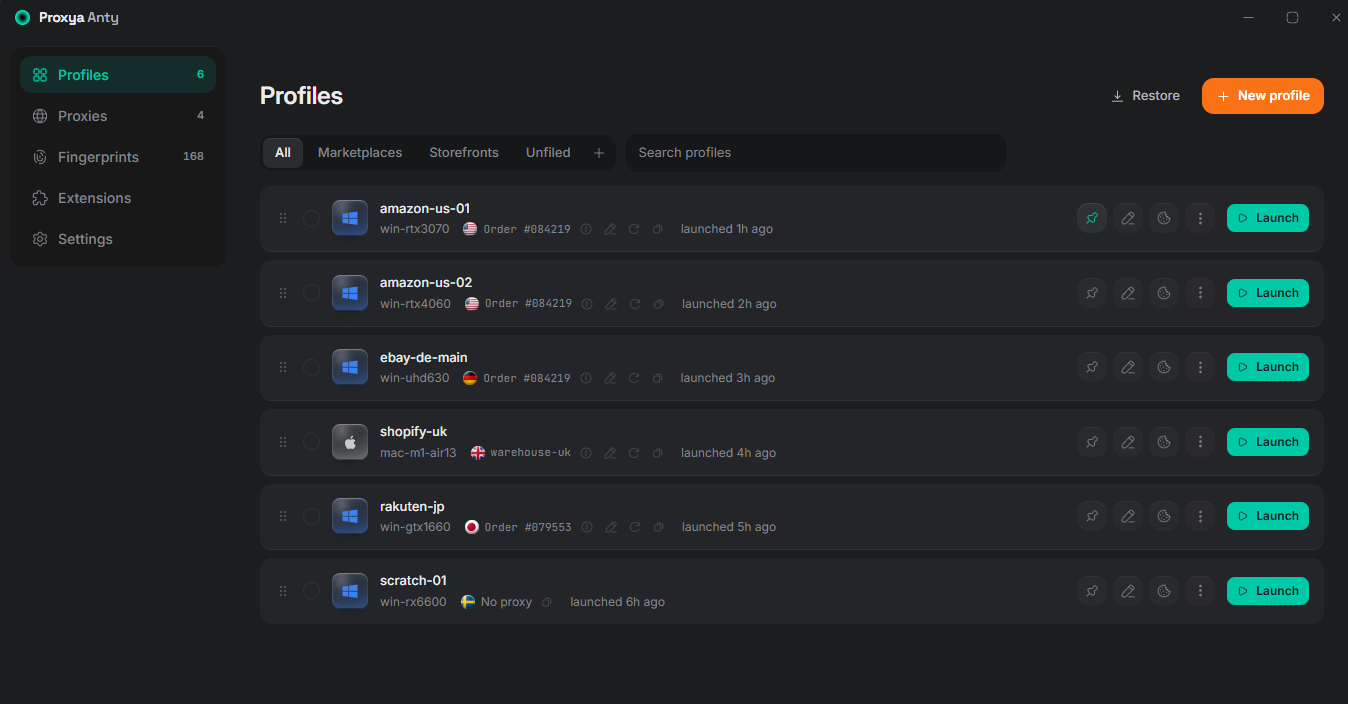The image size is (1348, 704).
Task: Tick the rakuten-jp selection circle
Action: point(311,516)
